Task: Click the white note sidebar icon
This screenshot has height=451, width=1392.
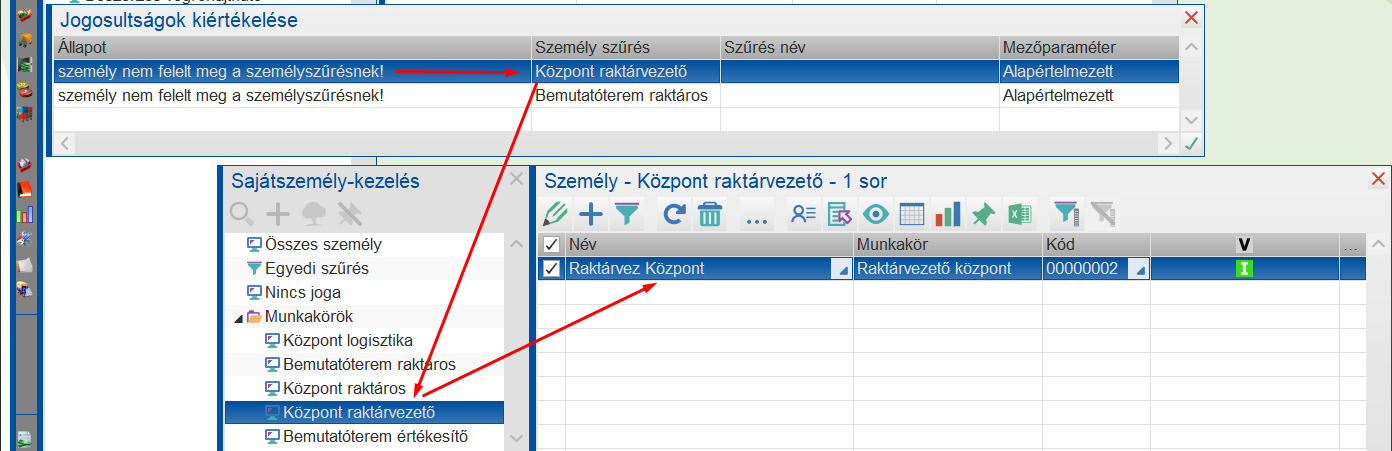Action: (25, 264)
